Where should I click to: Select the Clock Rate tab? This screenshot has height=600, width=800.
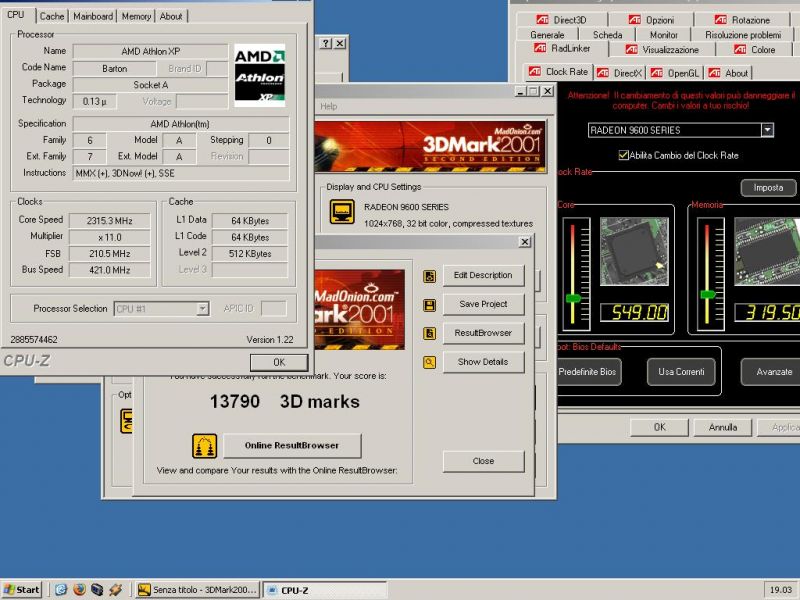tap(558, 72)
